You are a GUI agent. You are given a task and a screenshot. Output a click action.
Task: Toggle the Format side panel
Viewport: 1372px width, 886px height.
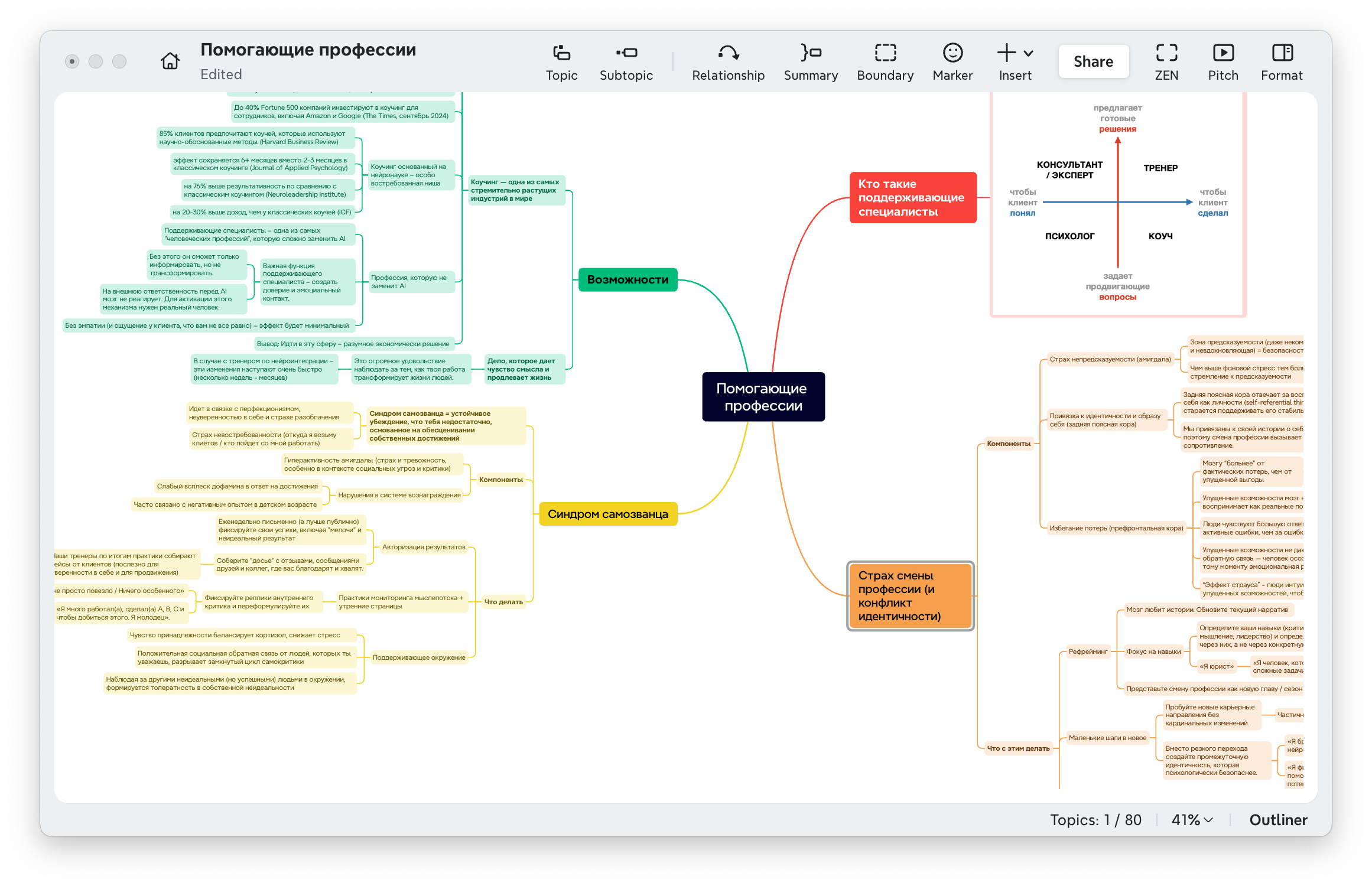pos(1282,53)
